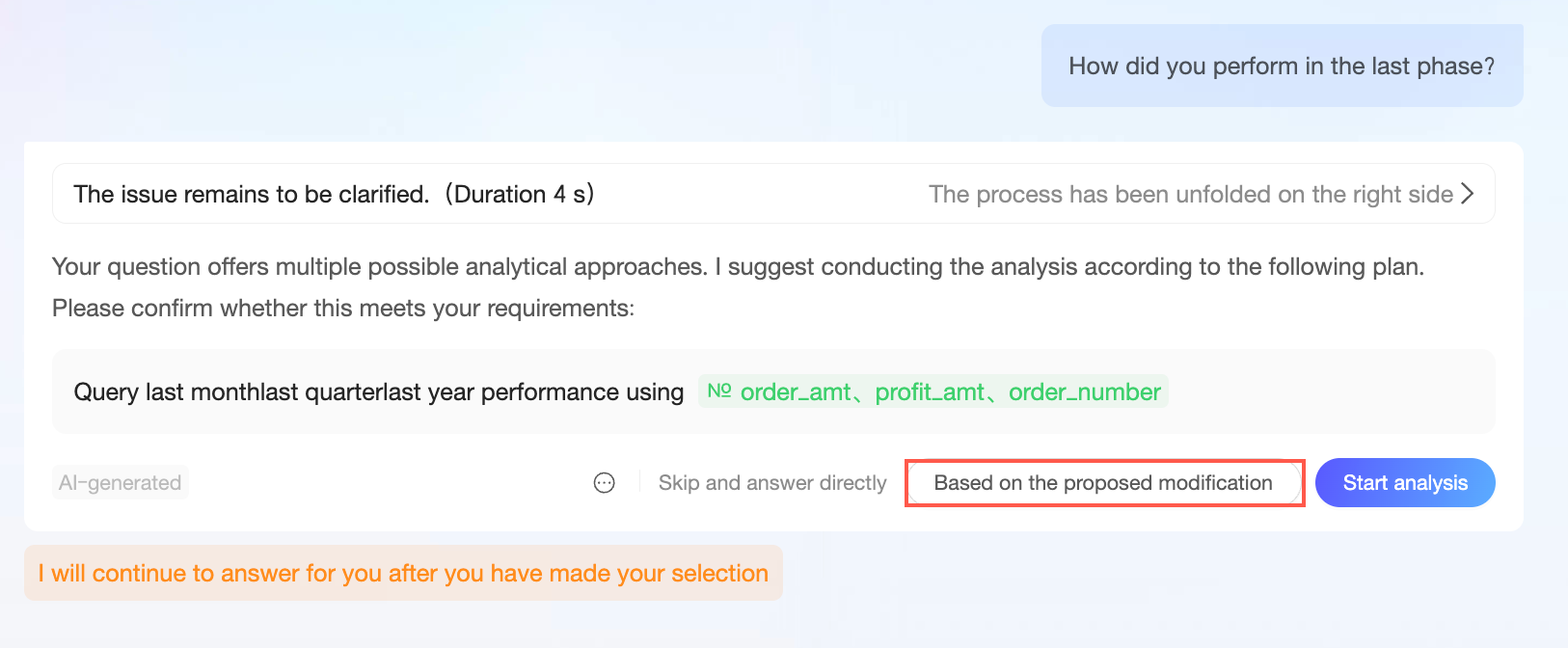Click the word "using" before the measure tags

coord(655,392)
